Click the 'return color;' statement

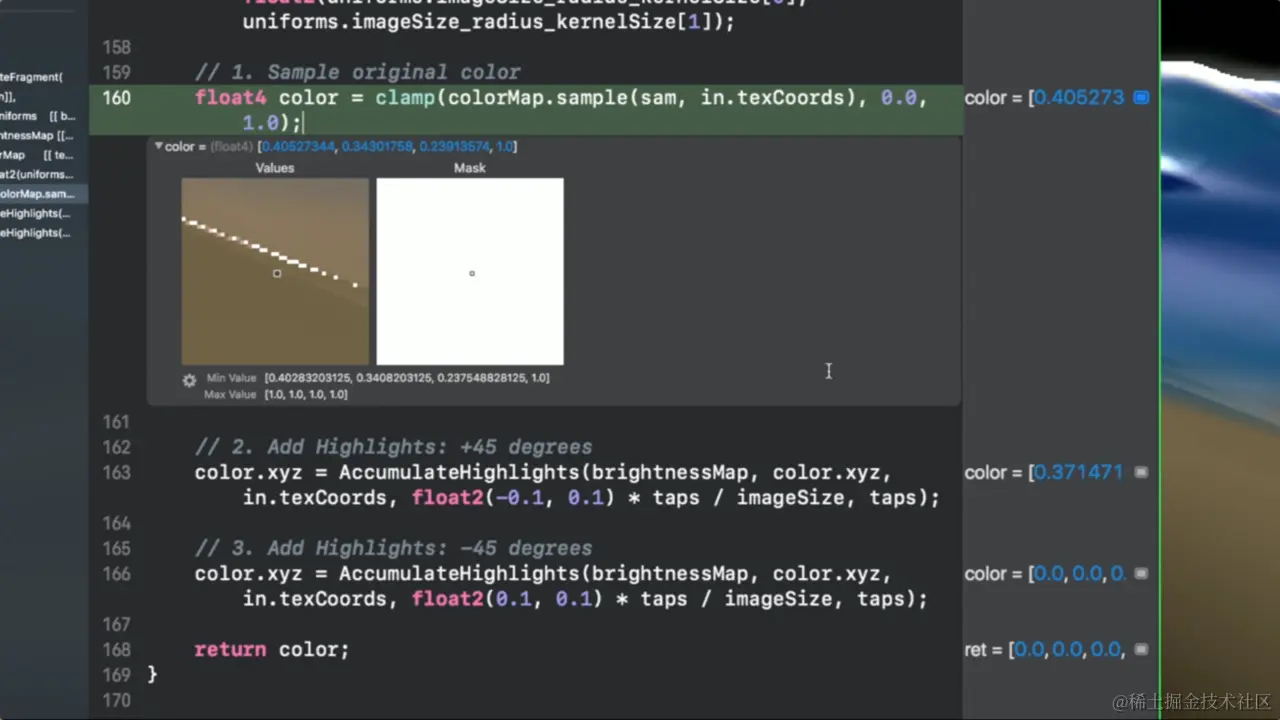272,649
